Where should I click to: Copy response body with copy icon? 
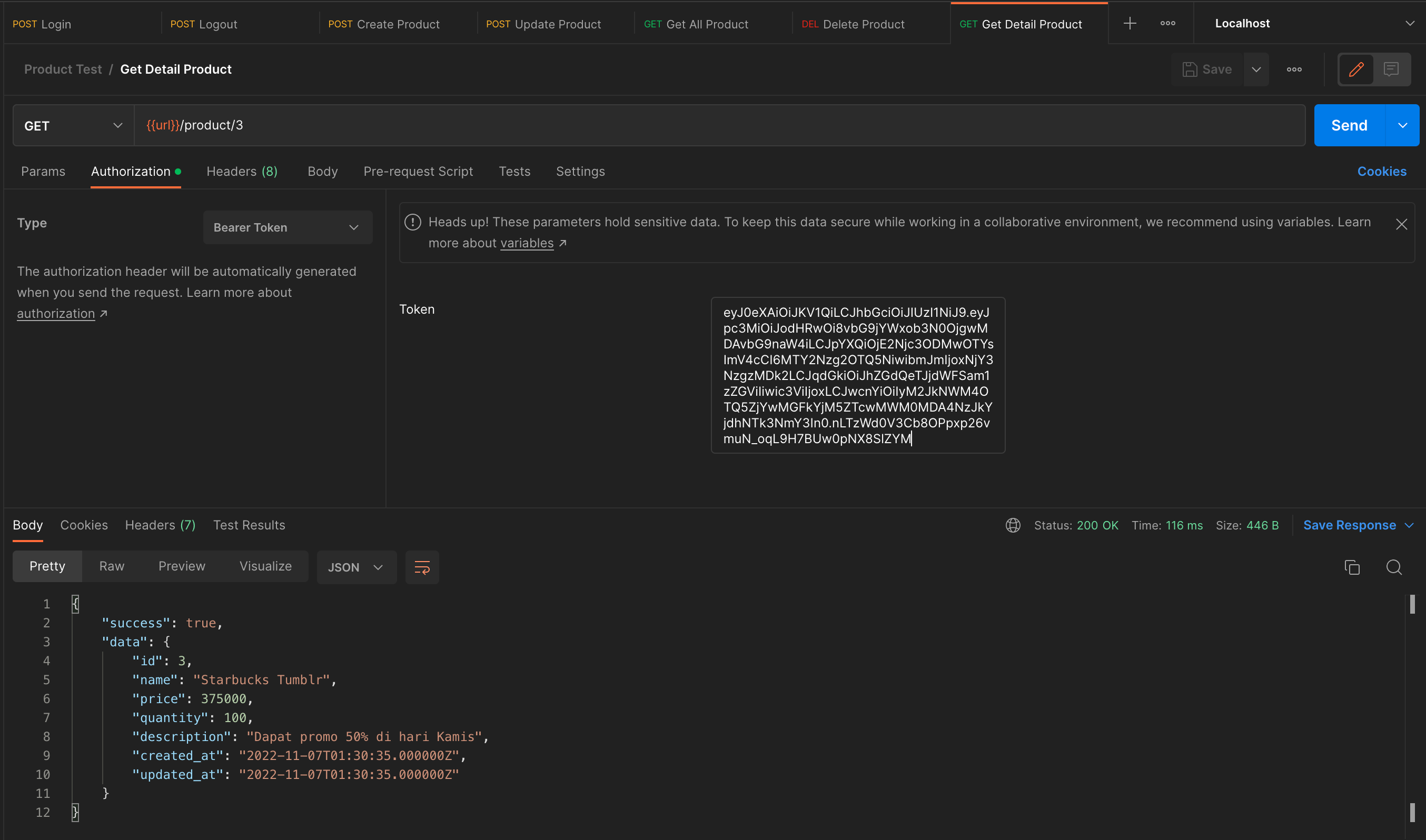[x=1352, y=567]
